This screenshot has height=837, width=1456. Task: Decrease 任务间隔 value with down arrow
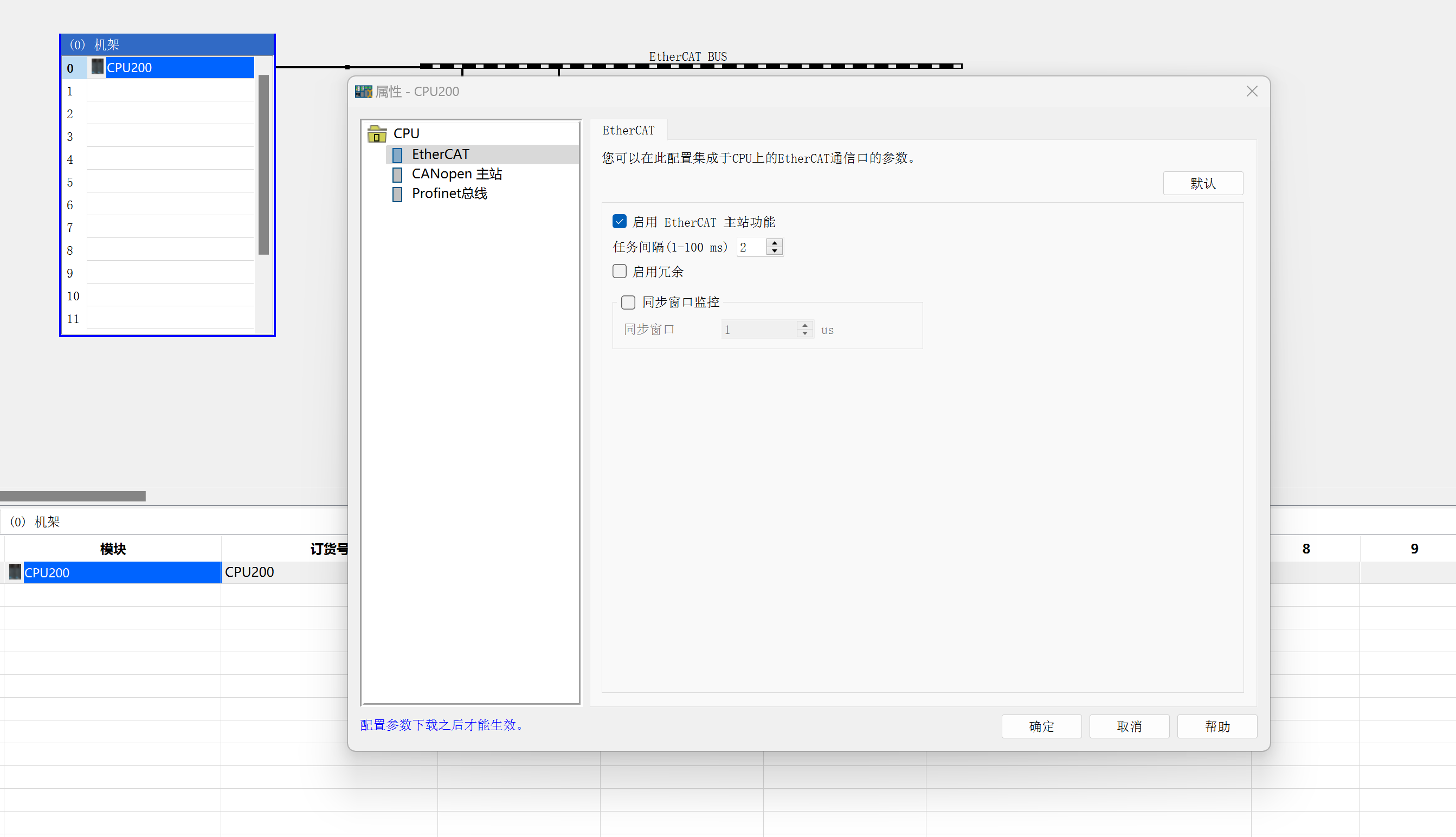click(775, 250)
